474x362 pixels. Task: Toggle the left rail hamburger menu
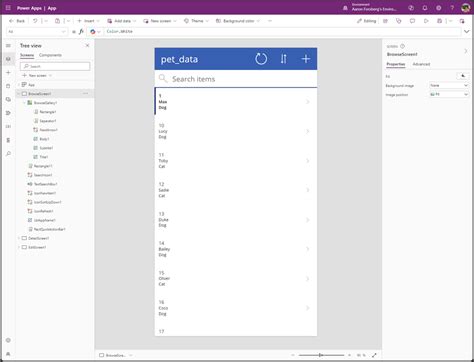[8, 45]
